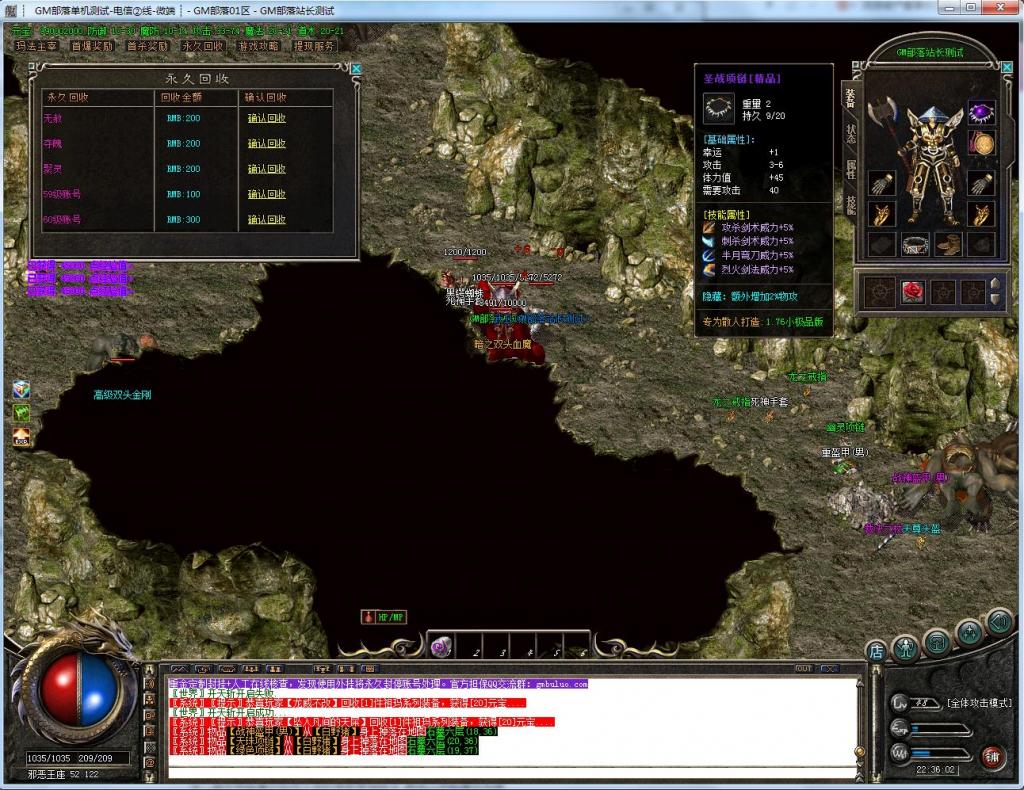1024x790 pixels.
Task: Select the boots equipment slot
Action: click(948, 245)
